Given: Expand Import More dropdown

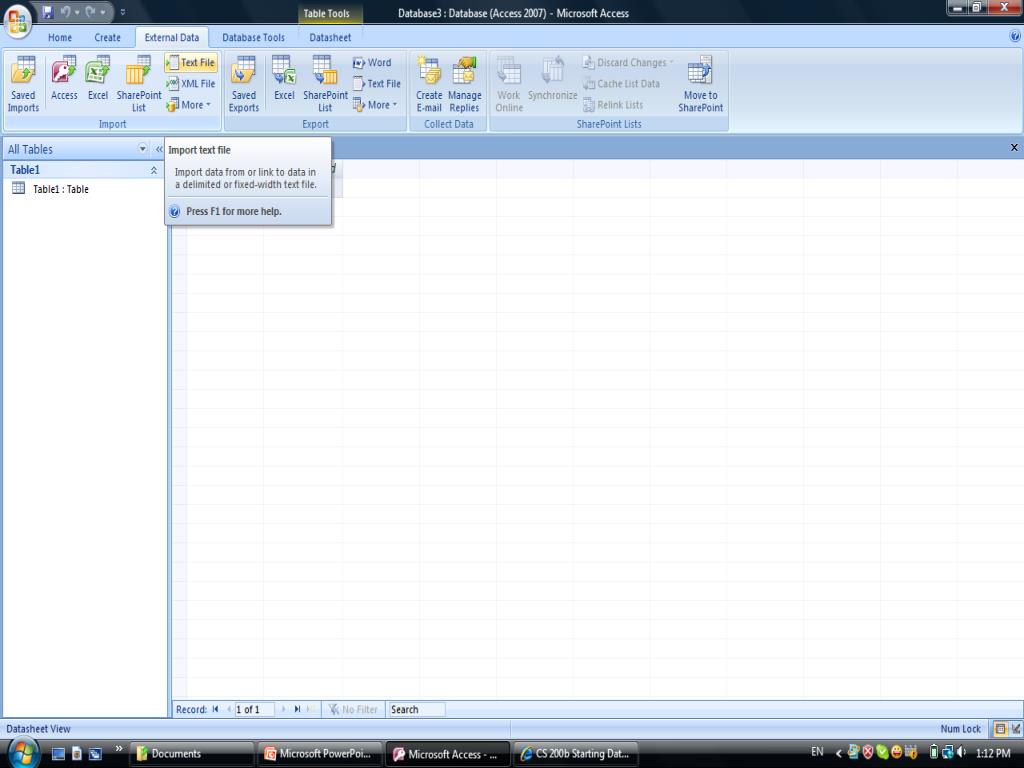Looking at the screenshot, I should pos(189,104).
